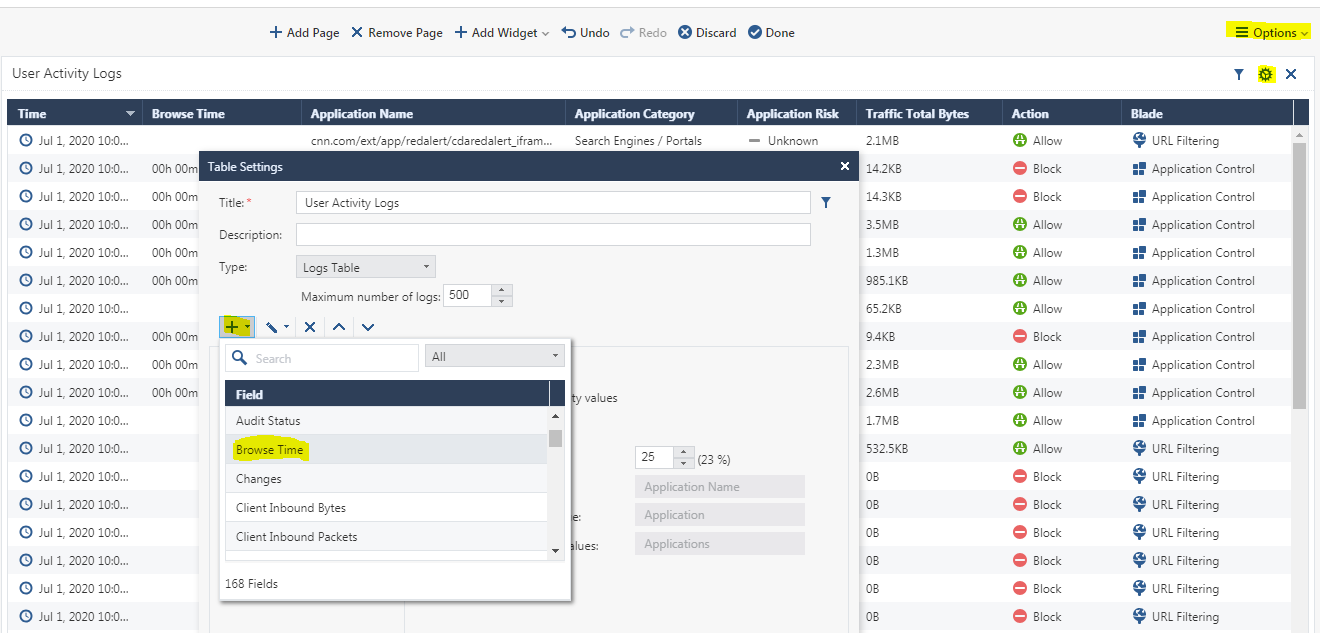Increase maximum number of logs stepper
The width and height of the screenshot is (1320, 633).
click(502, 290)
